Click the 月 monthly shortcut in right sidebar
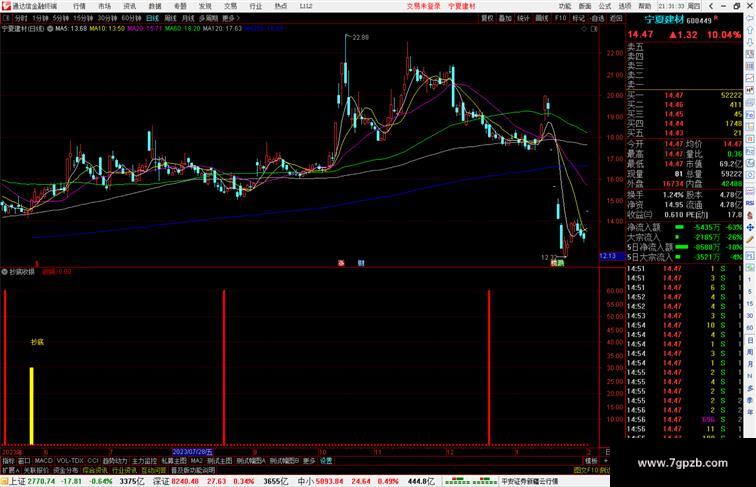The image size is (756, 487). [x=750, y=364]
